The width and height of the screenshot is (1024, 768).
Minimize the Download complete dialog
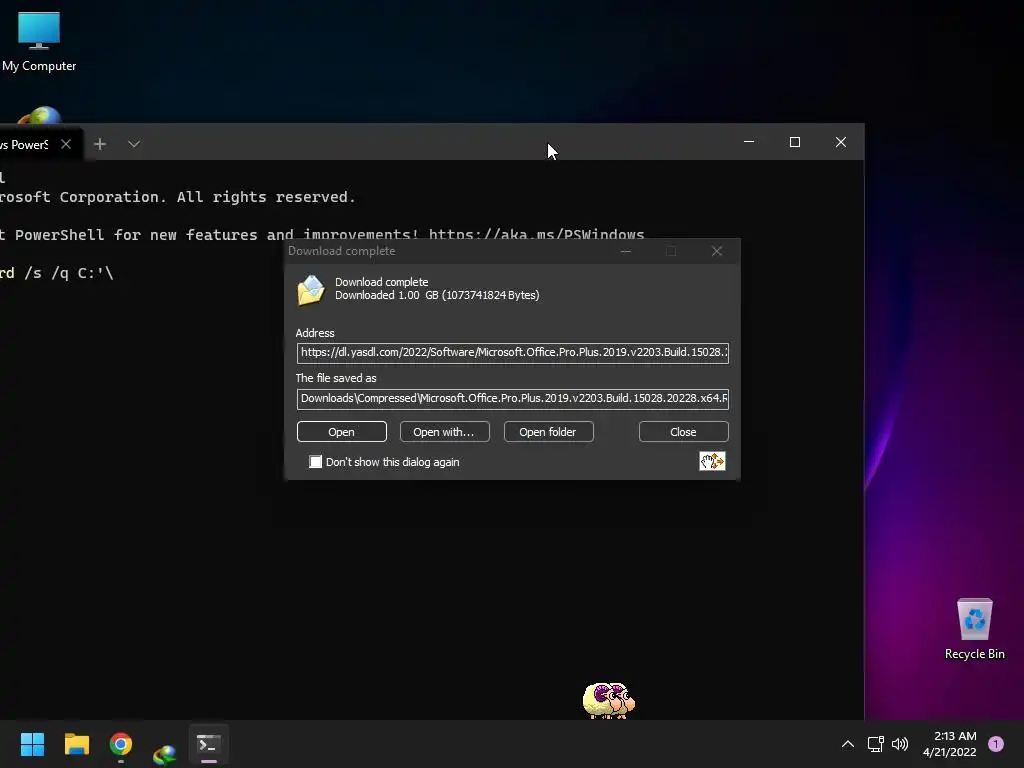[x=626, y=251]
